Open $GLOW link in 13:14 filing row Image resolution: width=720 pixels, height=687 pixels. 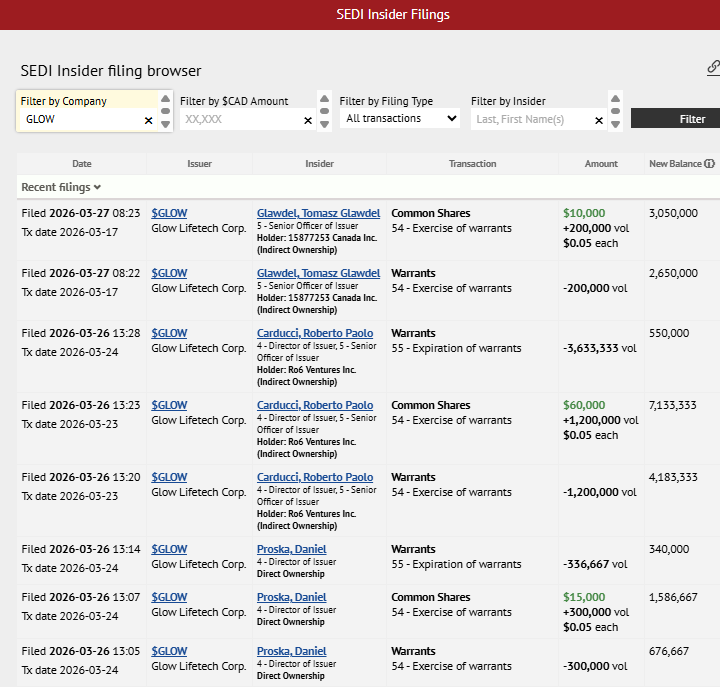click(169, 550)
